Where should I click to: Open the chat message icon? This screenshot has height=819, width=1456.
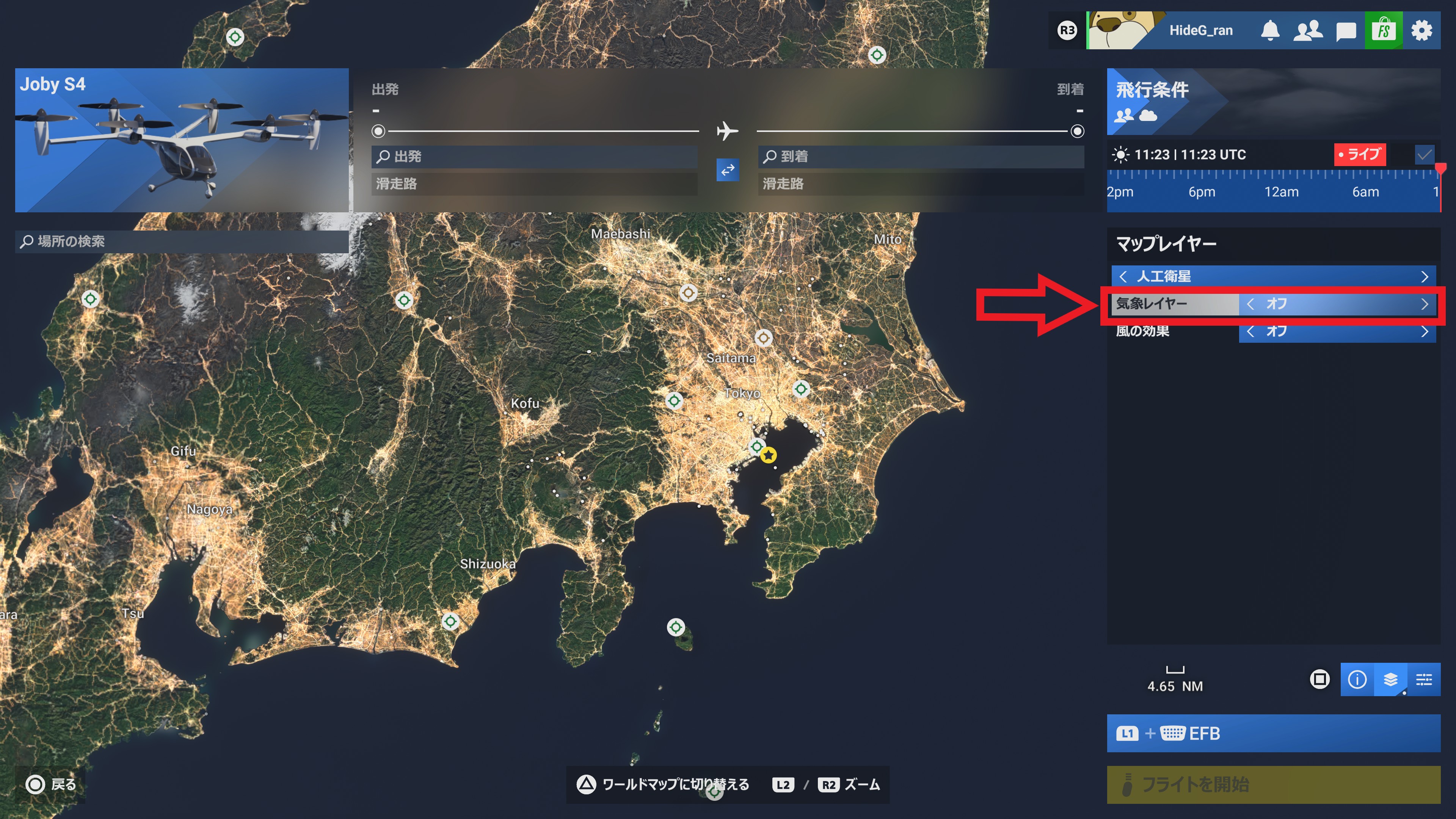coord(1346,31)
